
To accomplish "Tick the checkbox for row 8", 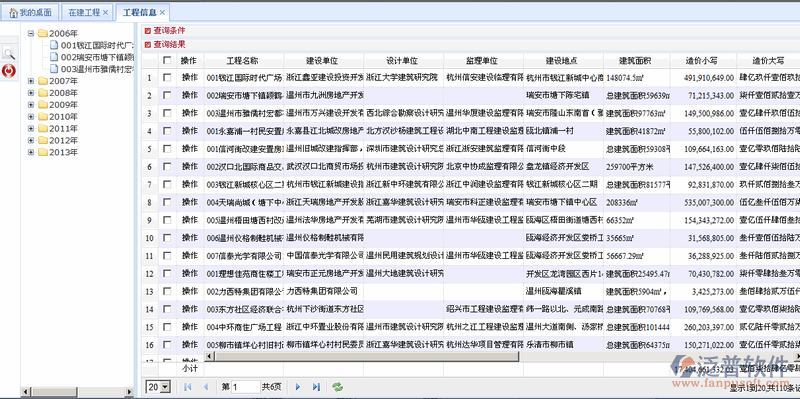I will coord(167,202).
